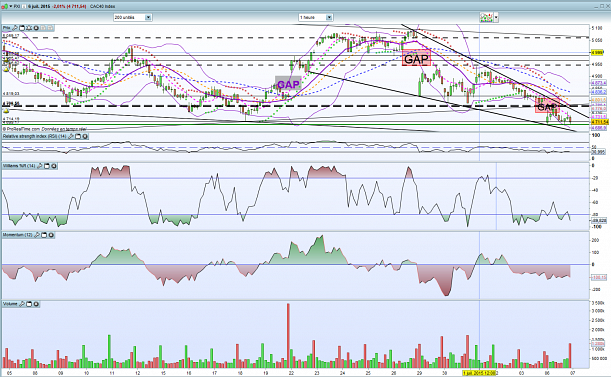Maximize the Price panel window icon
Screen dimensions: 611x377
click(22, 28)
